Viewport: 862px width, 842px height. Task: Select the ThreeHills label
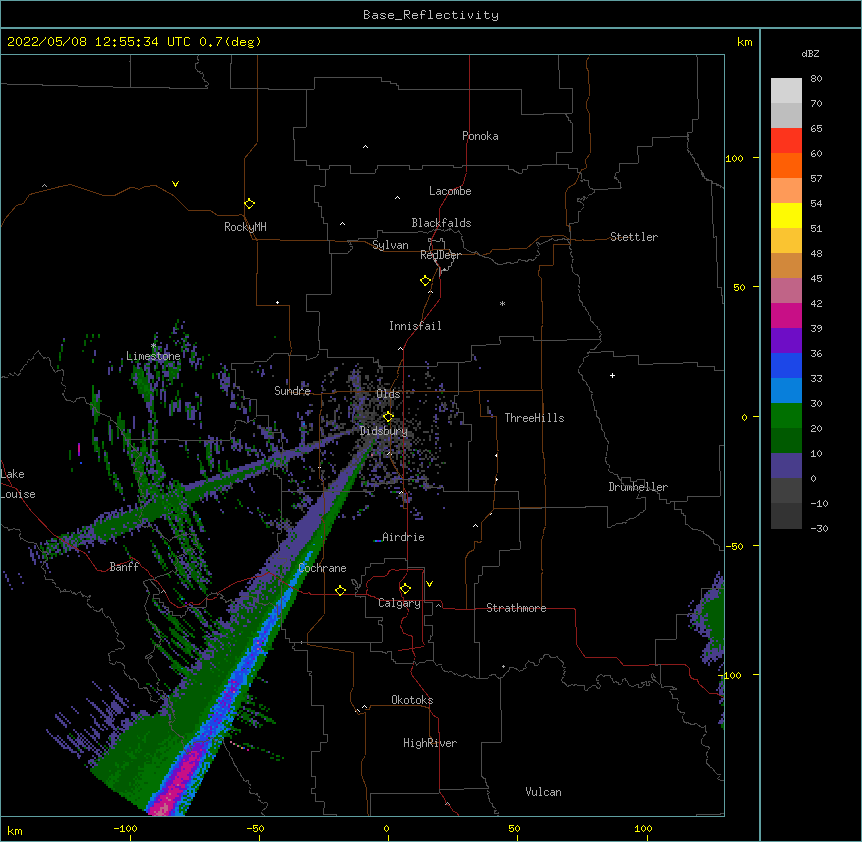534,418
